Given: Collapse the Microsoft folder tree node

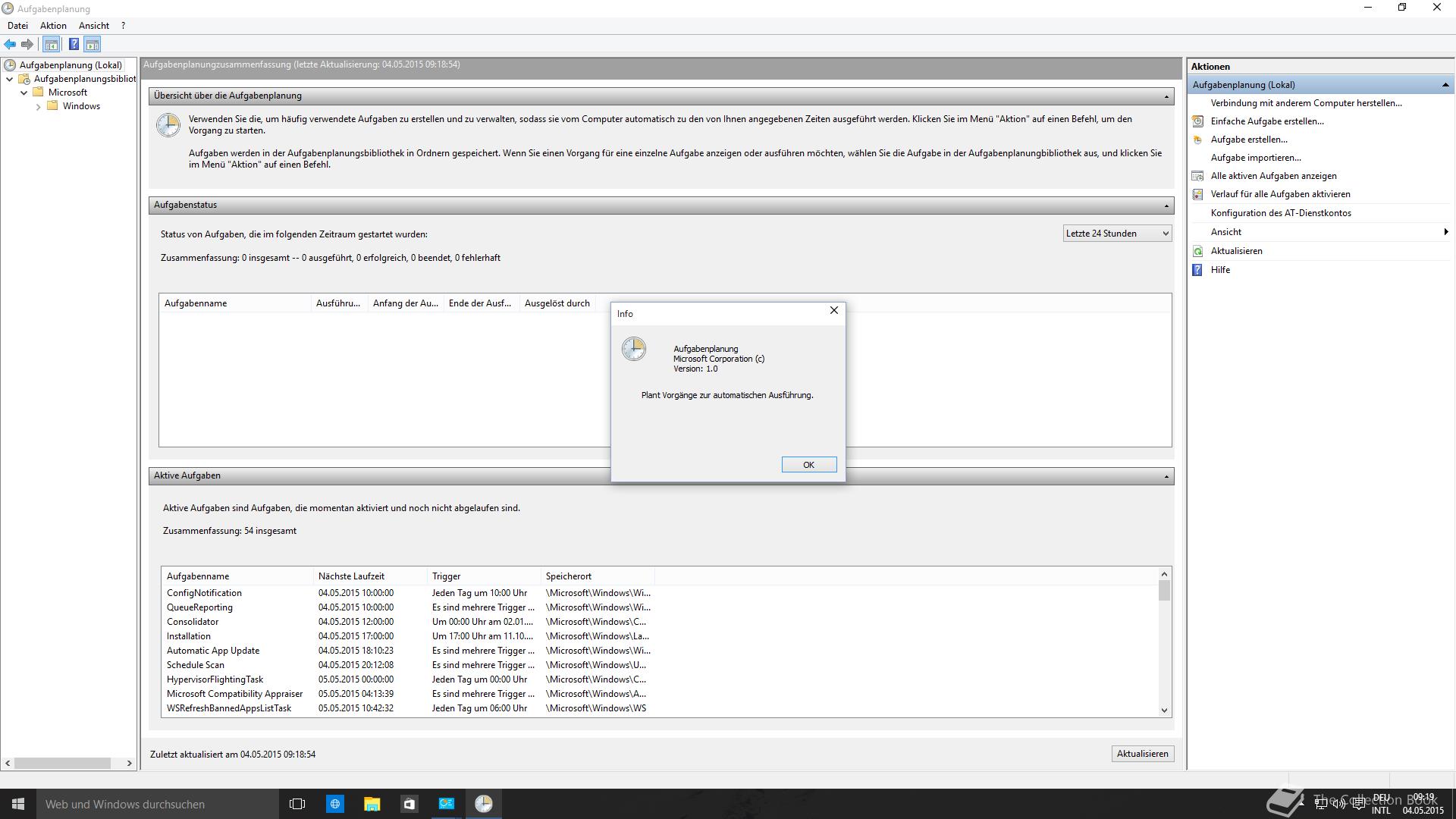Looking at the screenshot, I should [x=24, y=93].
